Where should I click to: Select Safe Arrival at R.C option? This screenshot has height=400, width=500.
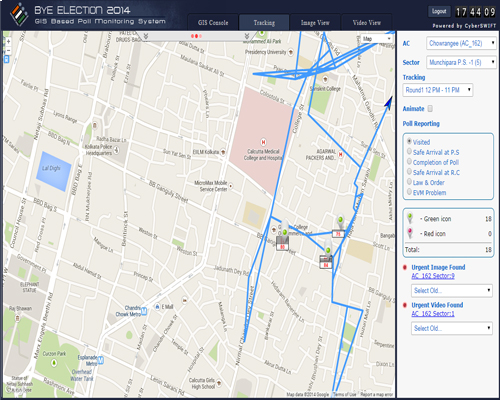[409, 171]
